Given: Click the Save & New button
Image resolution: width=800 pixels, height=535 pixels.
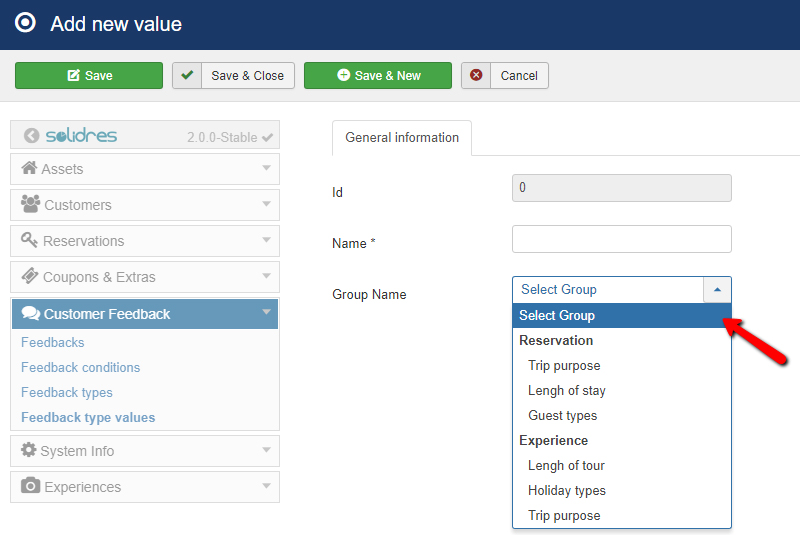Looking at the screenshot, I should pyautogui.click(x=378, y=75).
